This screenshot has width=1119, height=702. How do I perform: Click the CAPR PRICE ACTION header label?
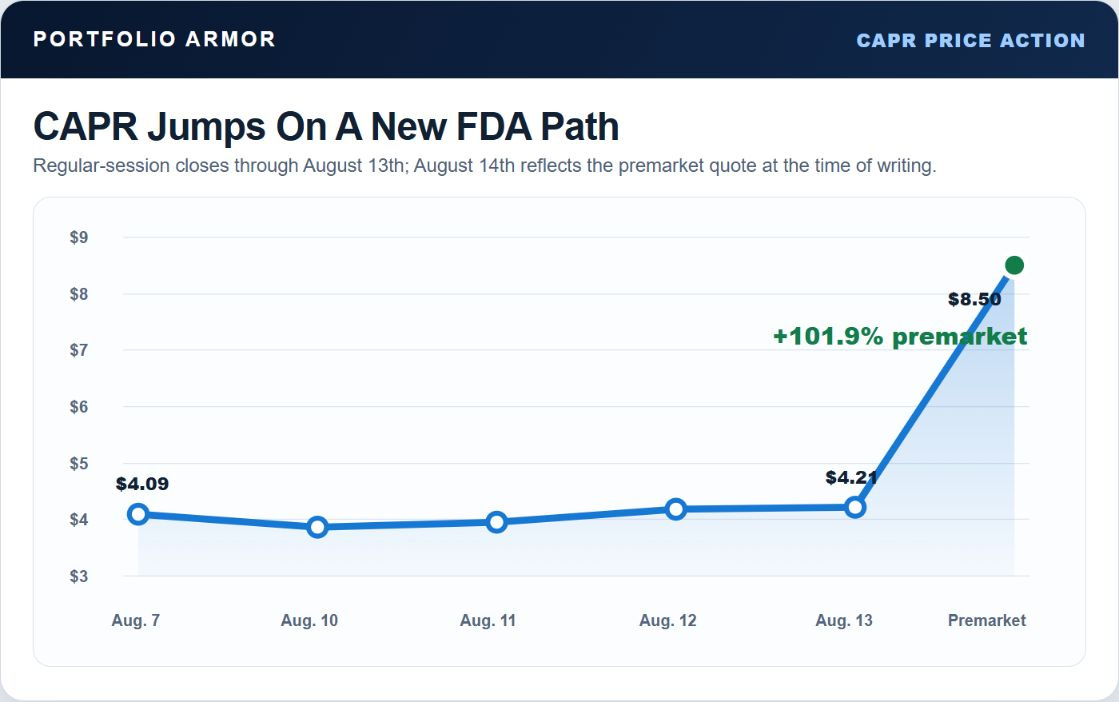click(971, 41)
